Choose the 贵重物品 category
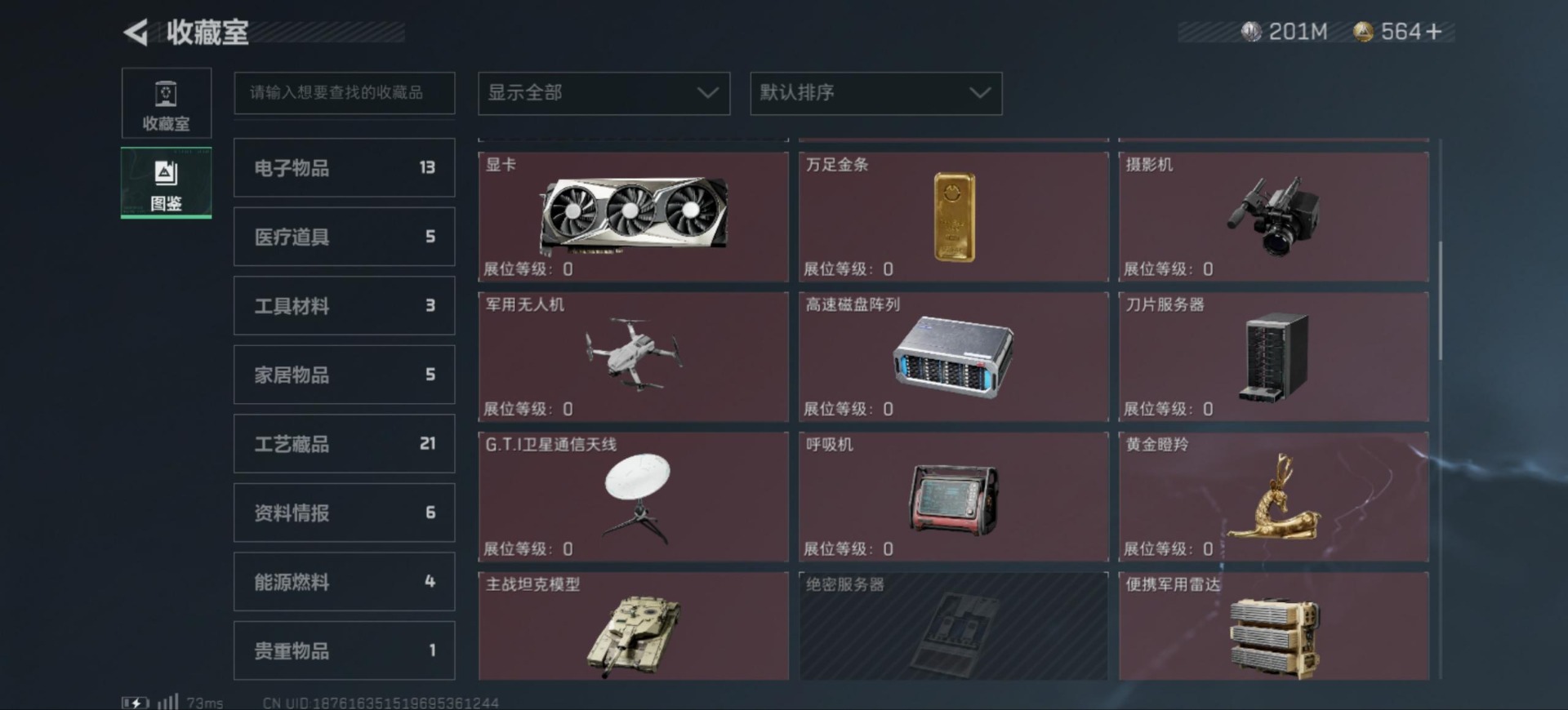The width and height of the screenshot is (1568, 710). point(344,650)
